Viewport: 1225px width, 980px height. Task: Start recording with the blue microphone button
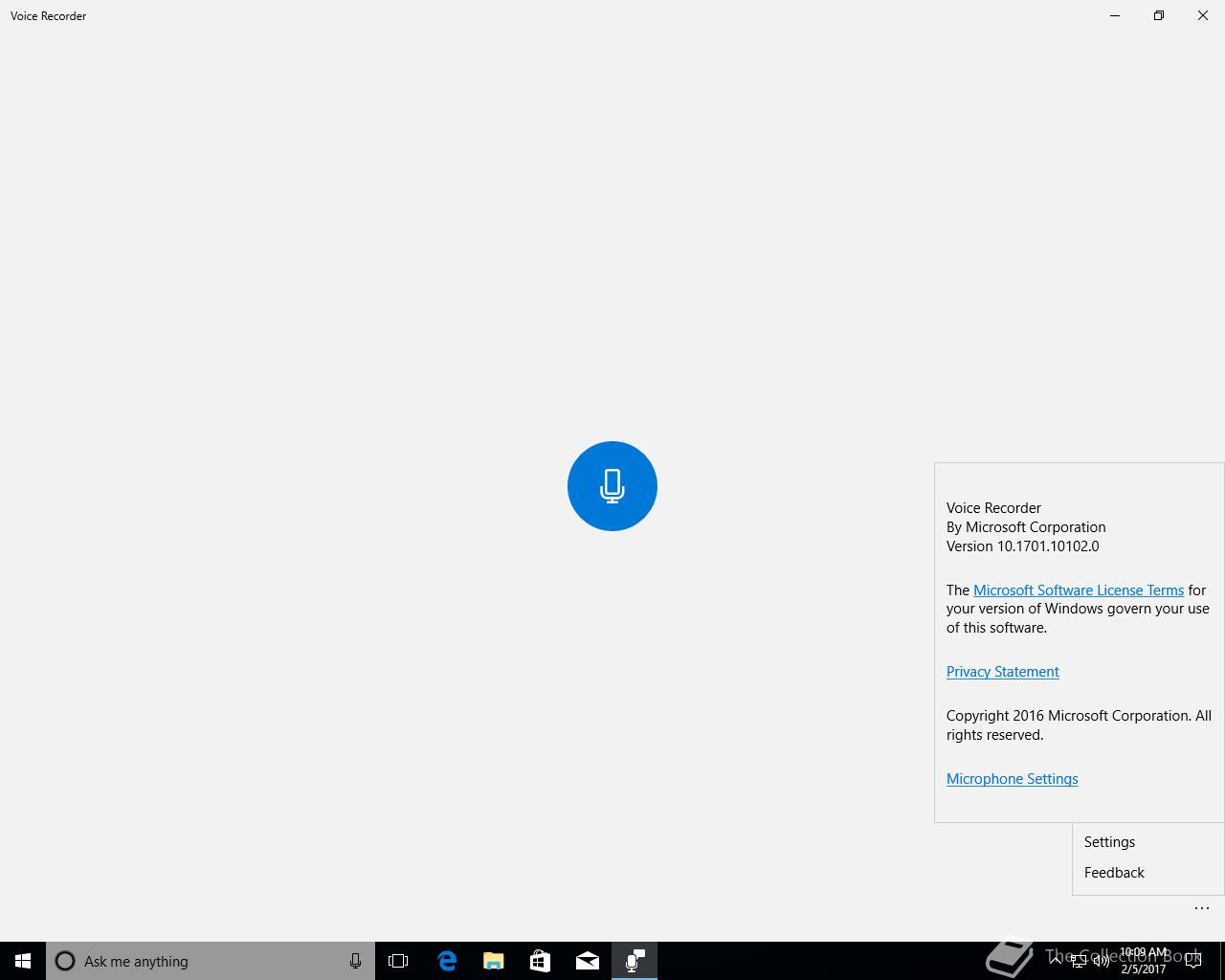612,486
